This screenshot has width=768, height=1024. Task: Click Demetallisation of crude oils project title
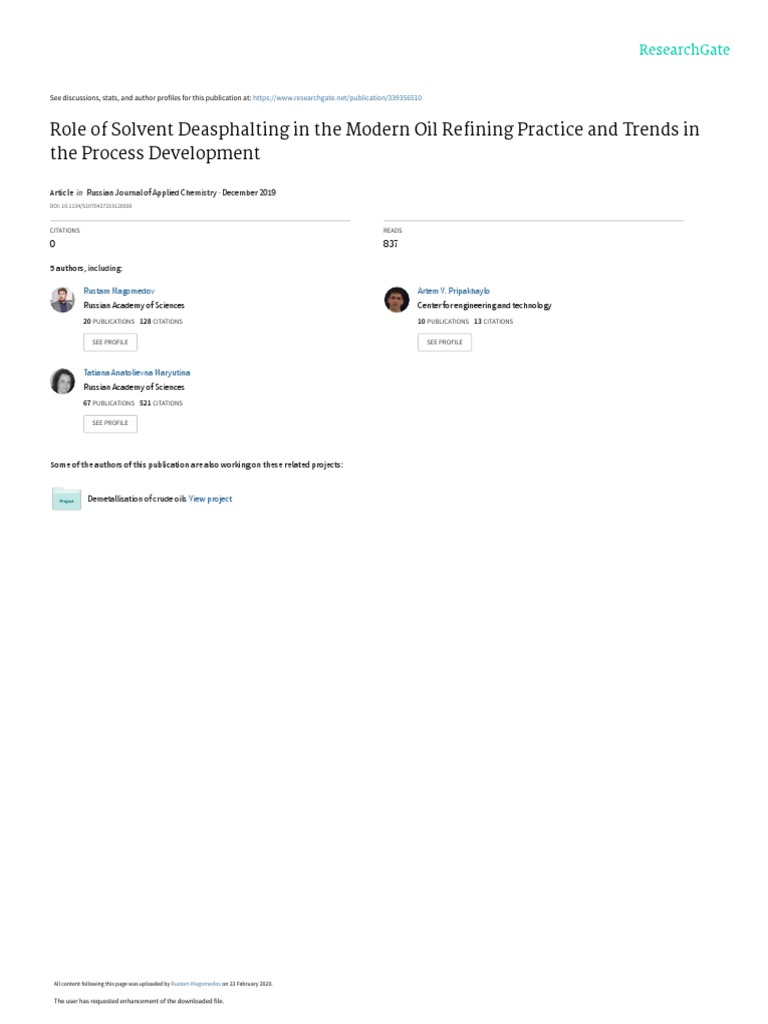coord(137,498)
